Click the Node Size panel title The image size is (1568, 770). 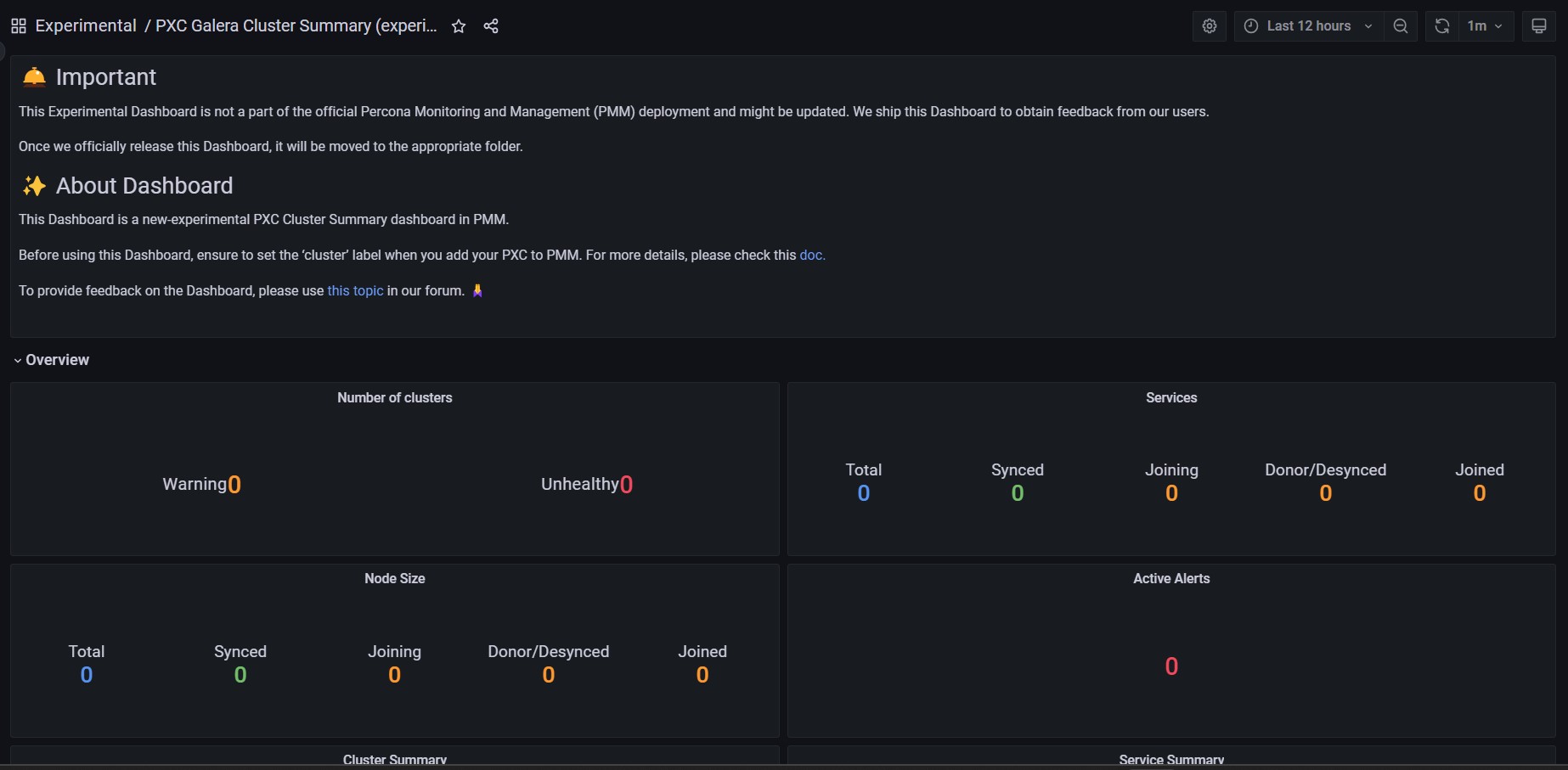coord(394,579)
